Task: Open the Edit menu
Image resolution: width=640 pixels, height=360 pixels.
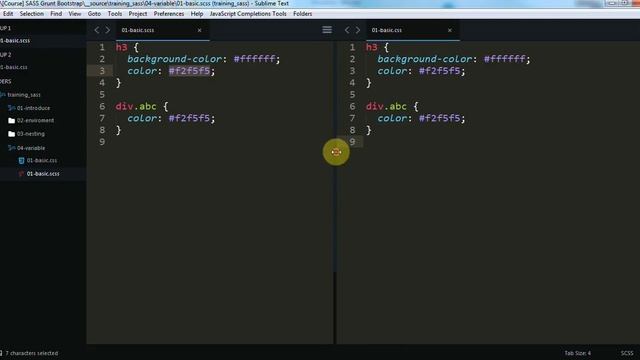Action: click(8, 13)
